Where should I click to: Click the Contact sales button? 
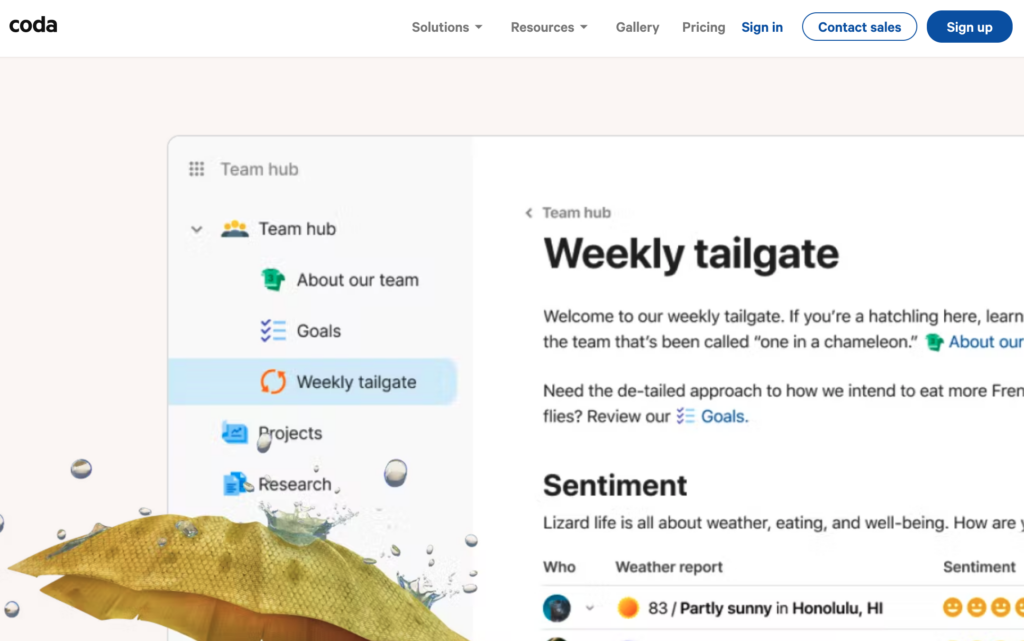tap(859, 27)
